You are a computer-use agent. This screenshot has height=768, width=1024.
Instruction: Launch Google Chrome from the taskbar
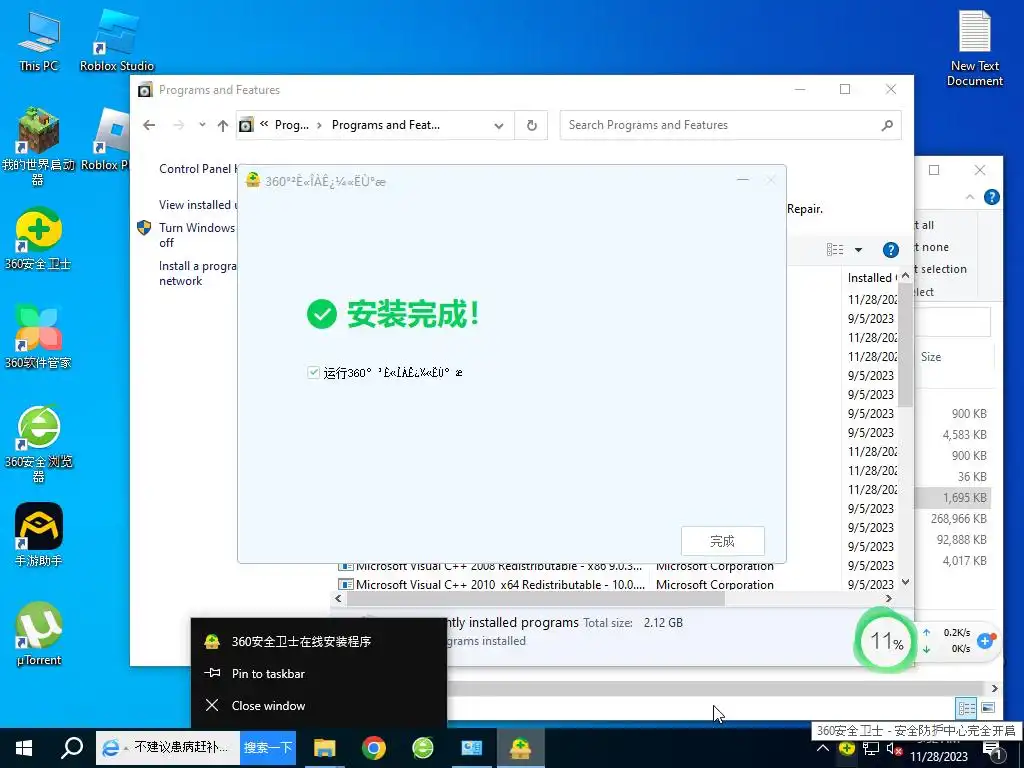point(374,748)
